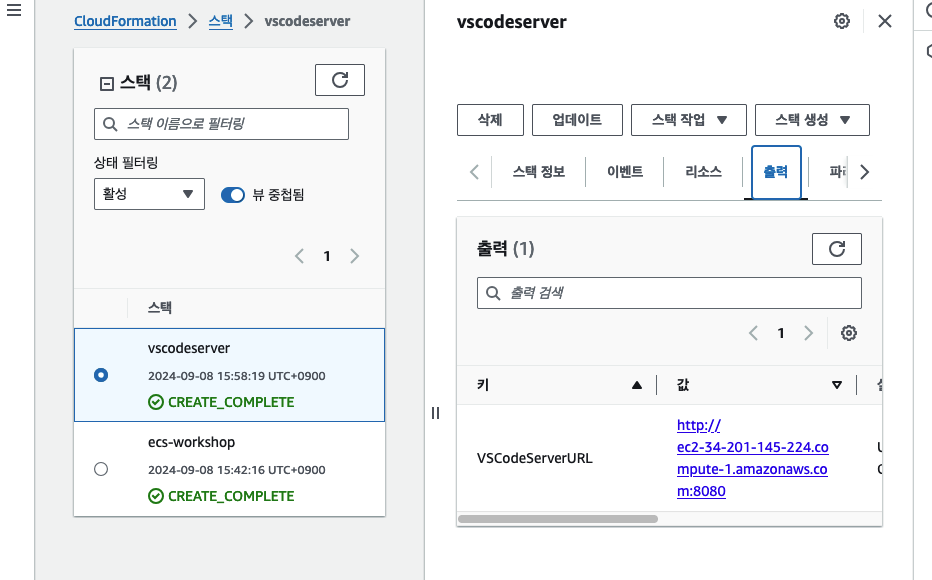
Task: Focus the stack name filter field
Action: tap(221, 124)
